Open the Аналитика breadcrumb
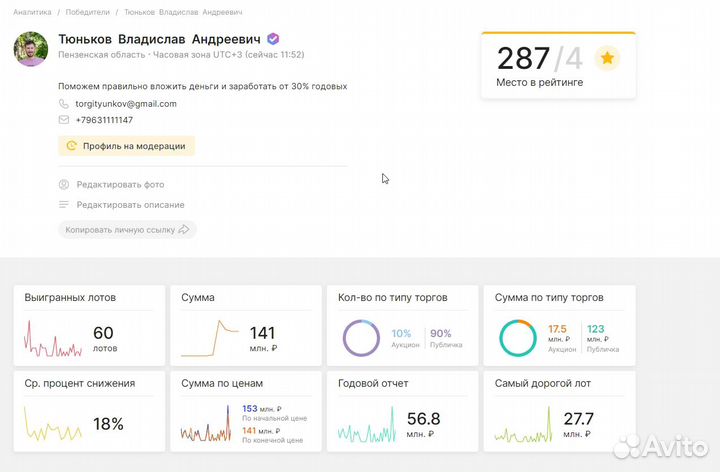 click(33, 12)
